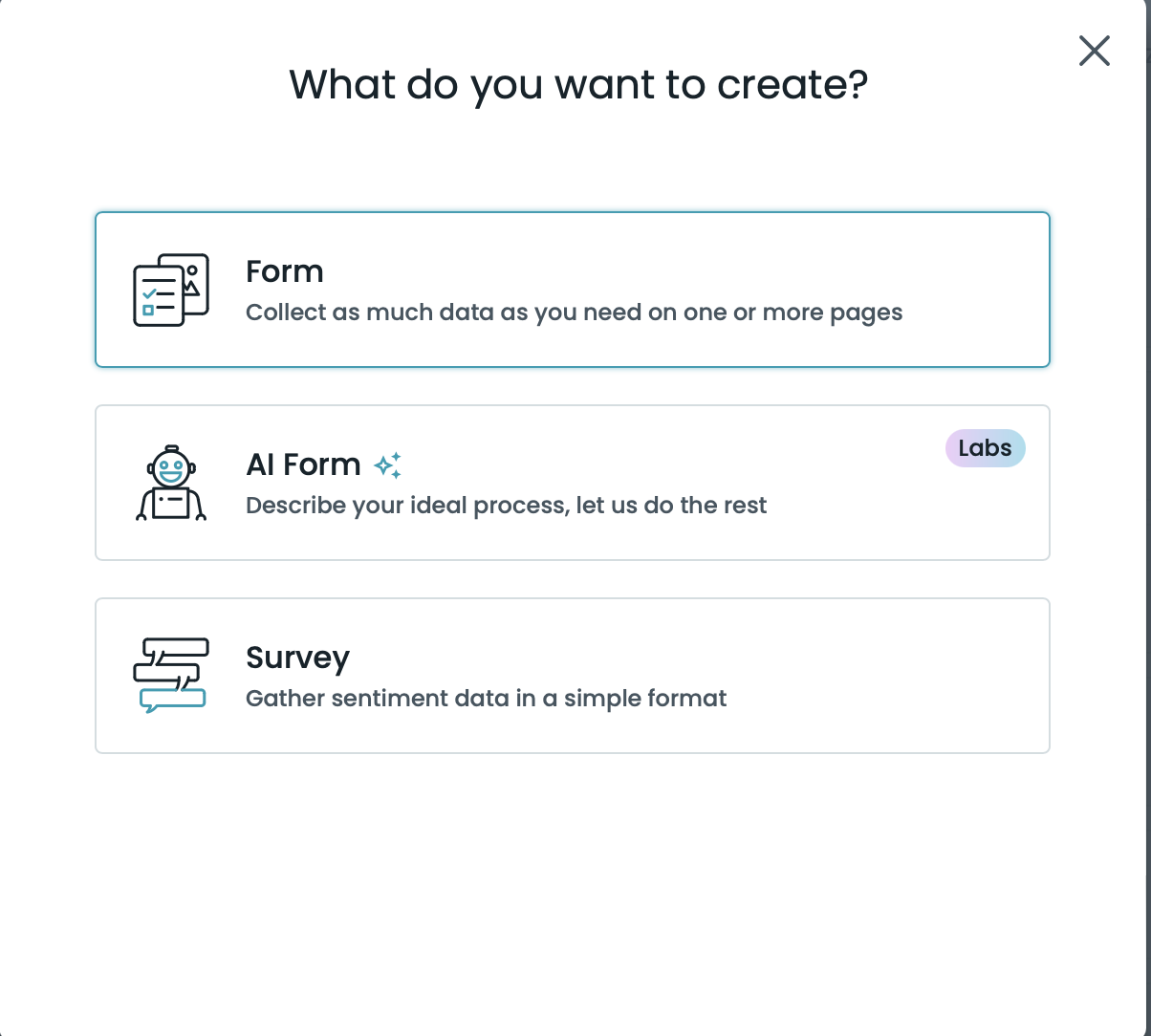The height and width of the screenshot is (1036, 1151).
Task: Click the Survey speech bubbles icon
Action: click(170, 675)
